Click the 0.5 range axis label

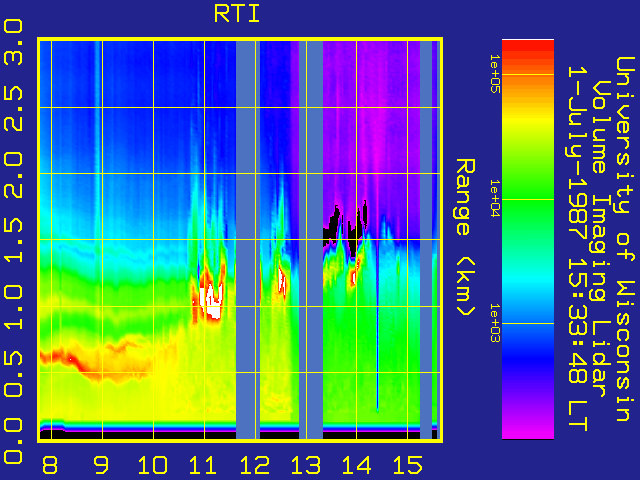click(13, 374)
